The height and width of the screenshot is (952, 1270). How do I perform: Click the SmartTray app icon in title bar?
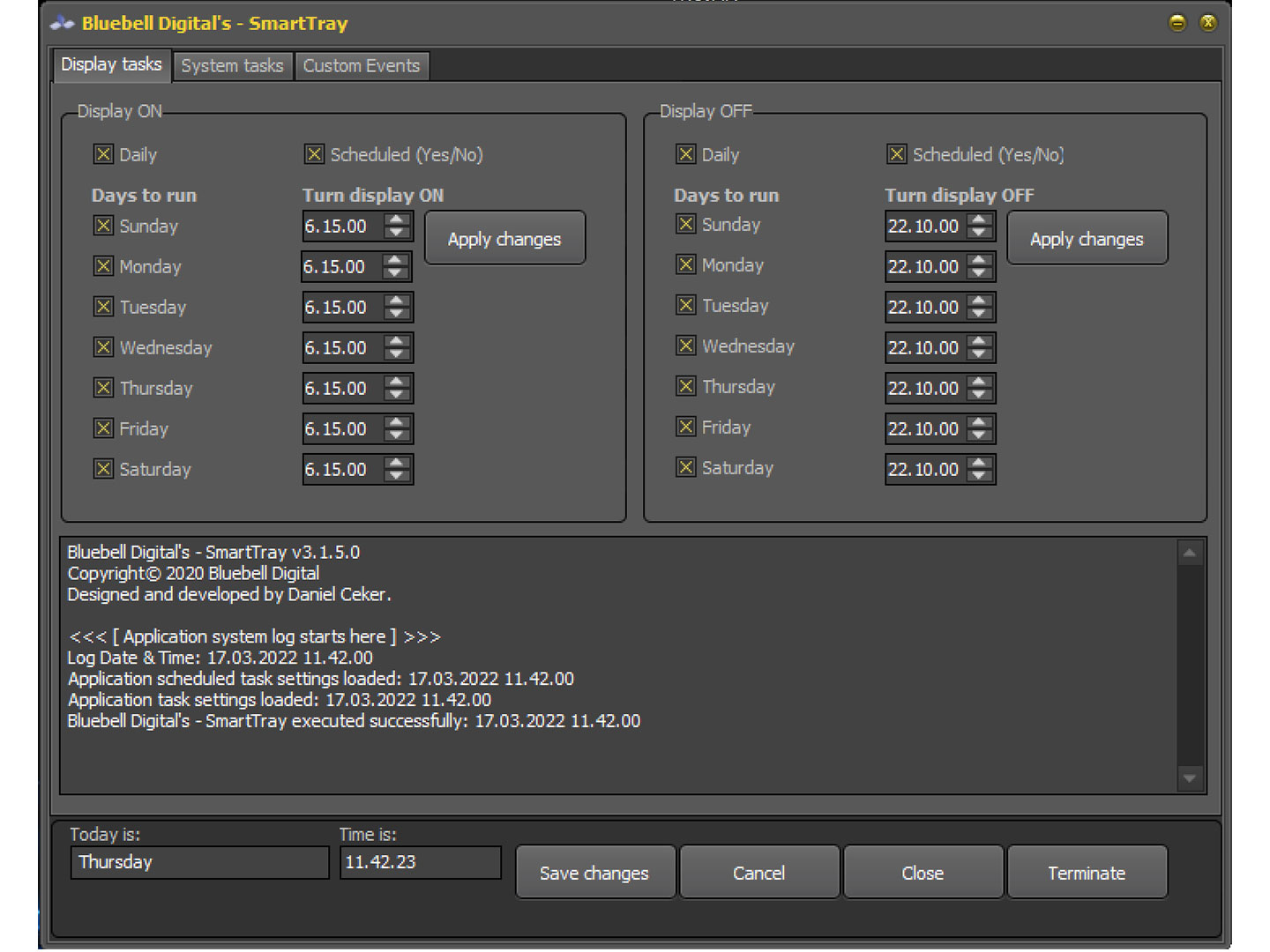coord(62,23)
